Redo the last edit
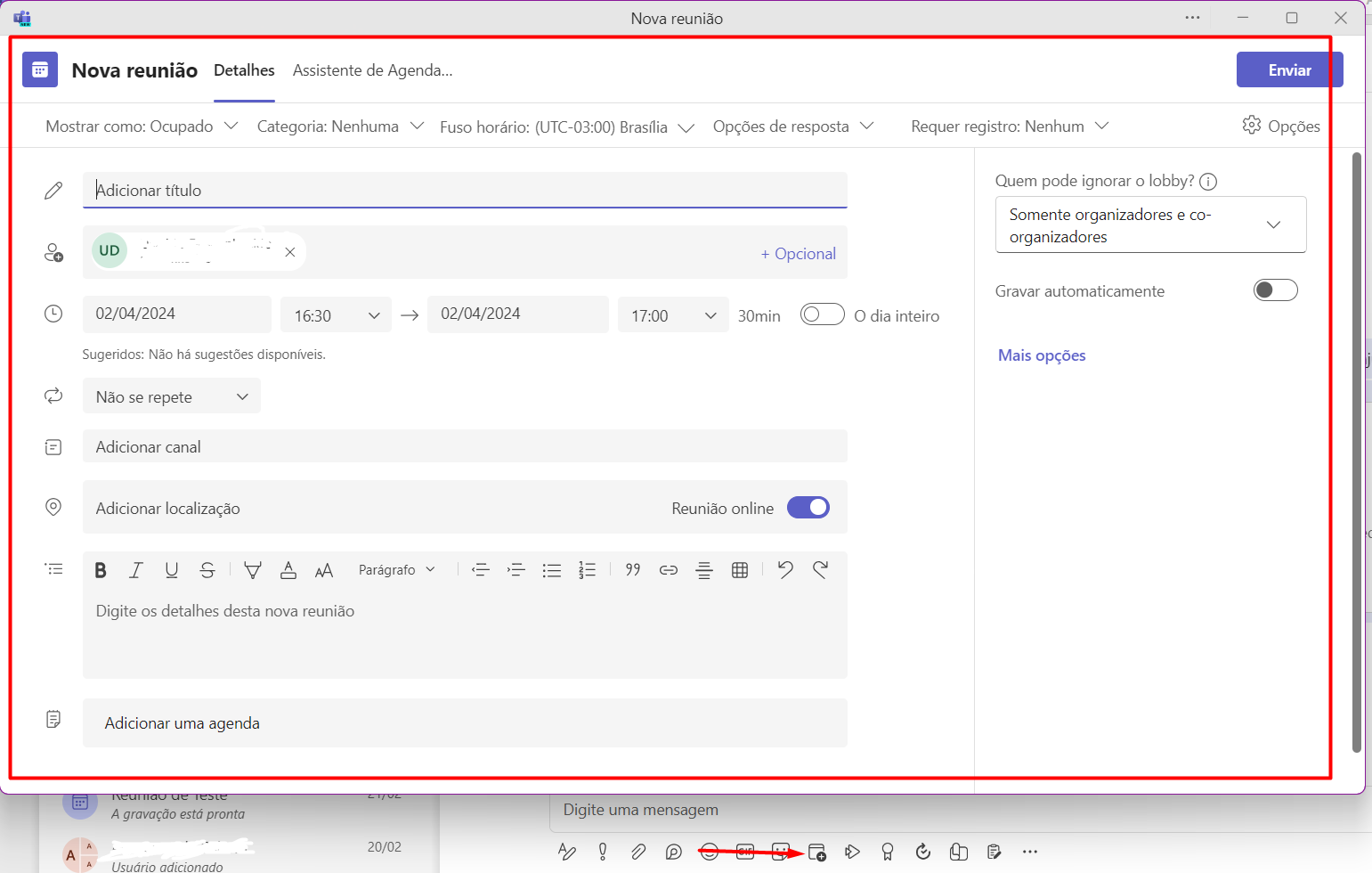Image resolution: width=1372 pixels, height=873 pixels. (x=821, y=569)
